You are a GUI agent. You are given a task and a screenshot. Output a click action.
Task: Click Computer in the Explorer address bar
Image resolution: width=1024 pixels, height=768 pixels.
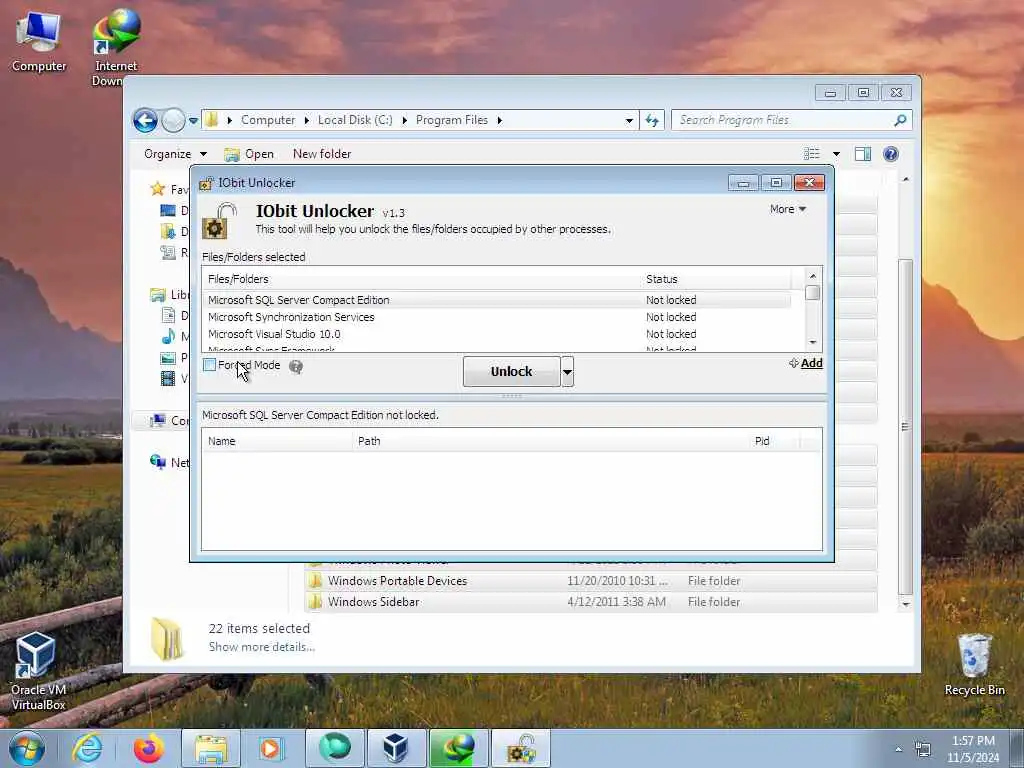[268, 120]
